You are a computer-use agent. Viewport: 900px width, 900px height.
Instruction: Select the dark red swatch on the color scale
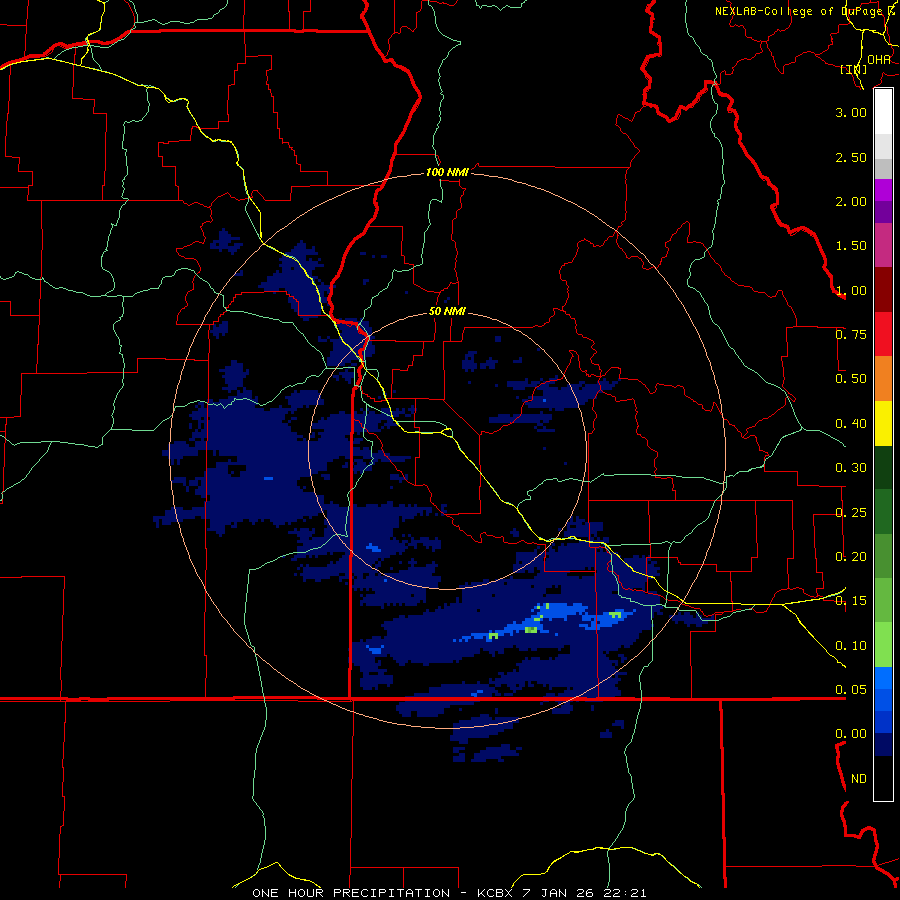tap(883, 290)
